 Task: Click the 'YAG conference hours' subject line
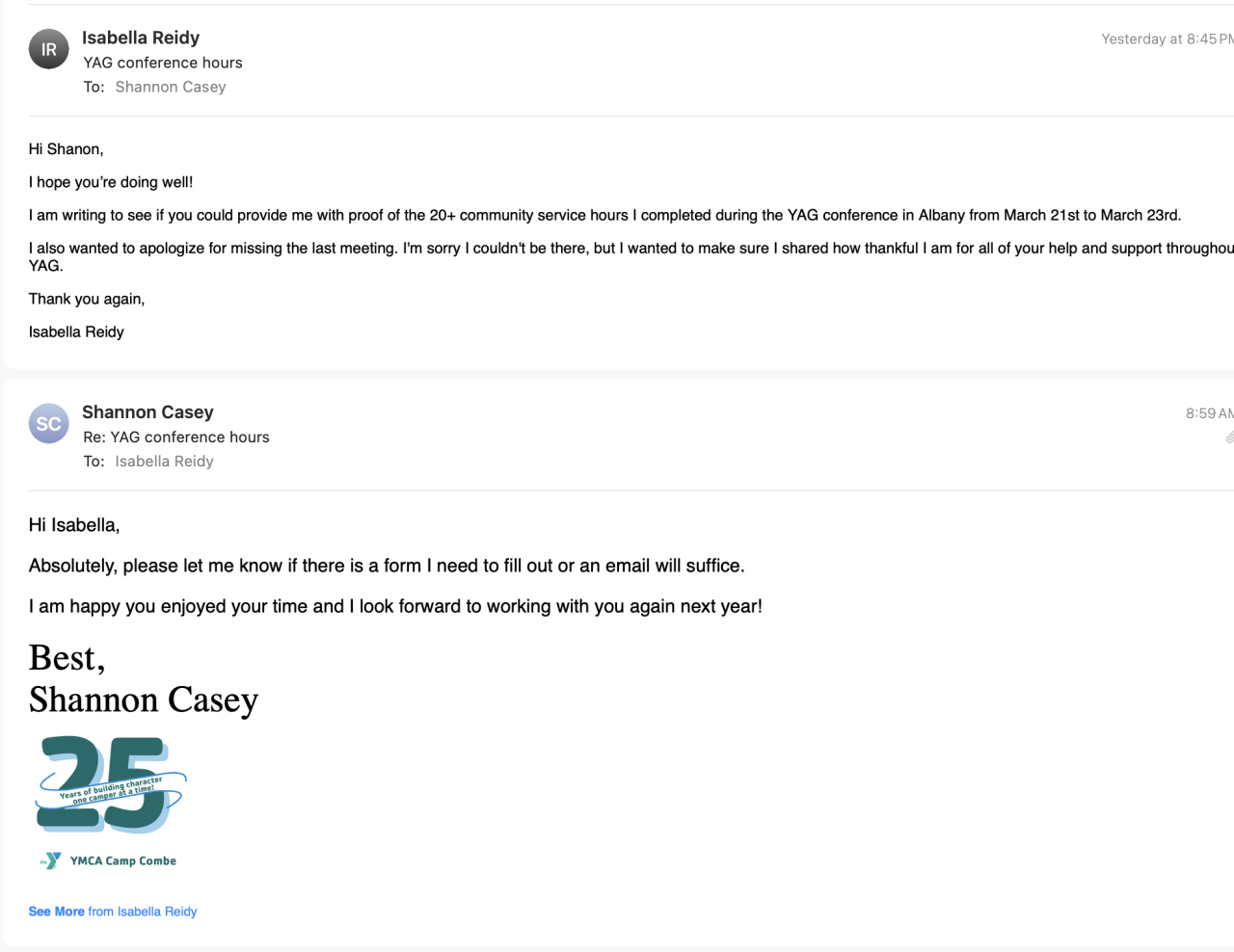[x=163, y=63]
